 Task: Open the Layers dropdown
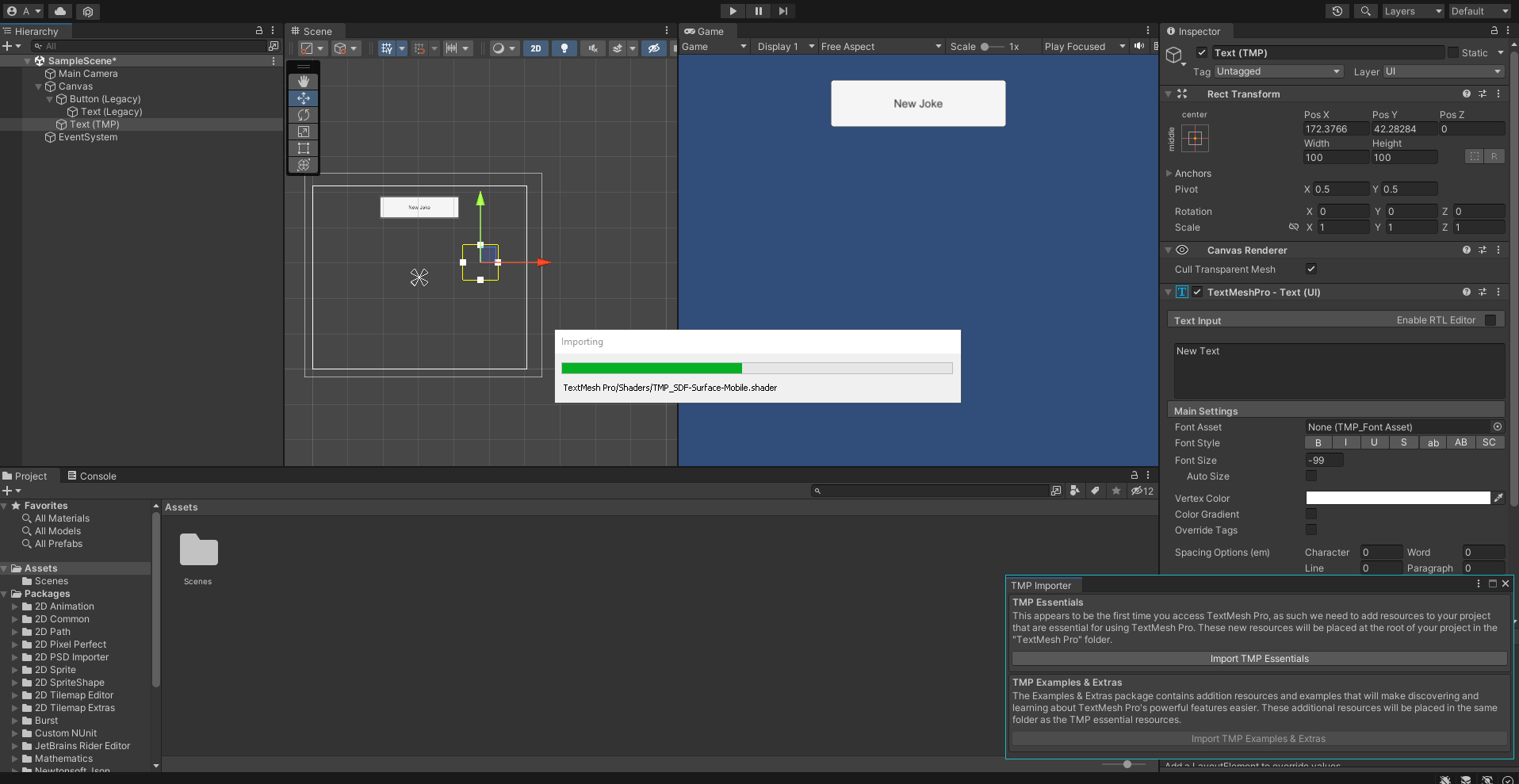[x=1412, y=11]
